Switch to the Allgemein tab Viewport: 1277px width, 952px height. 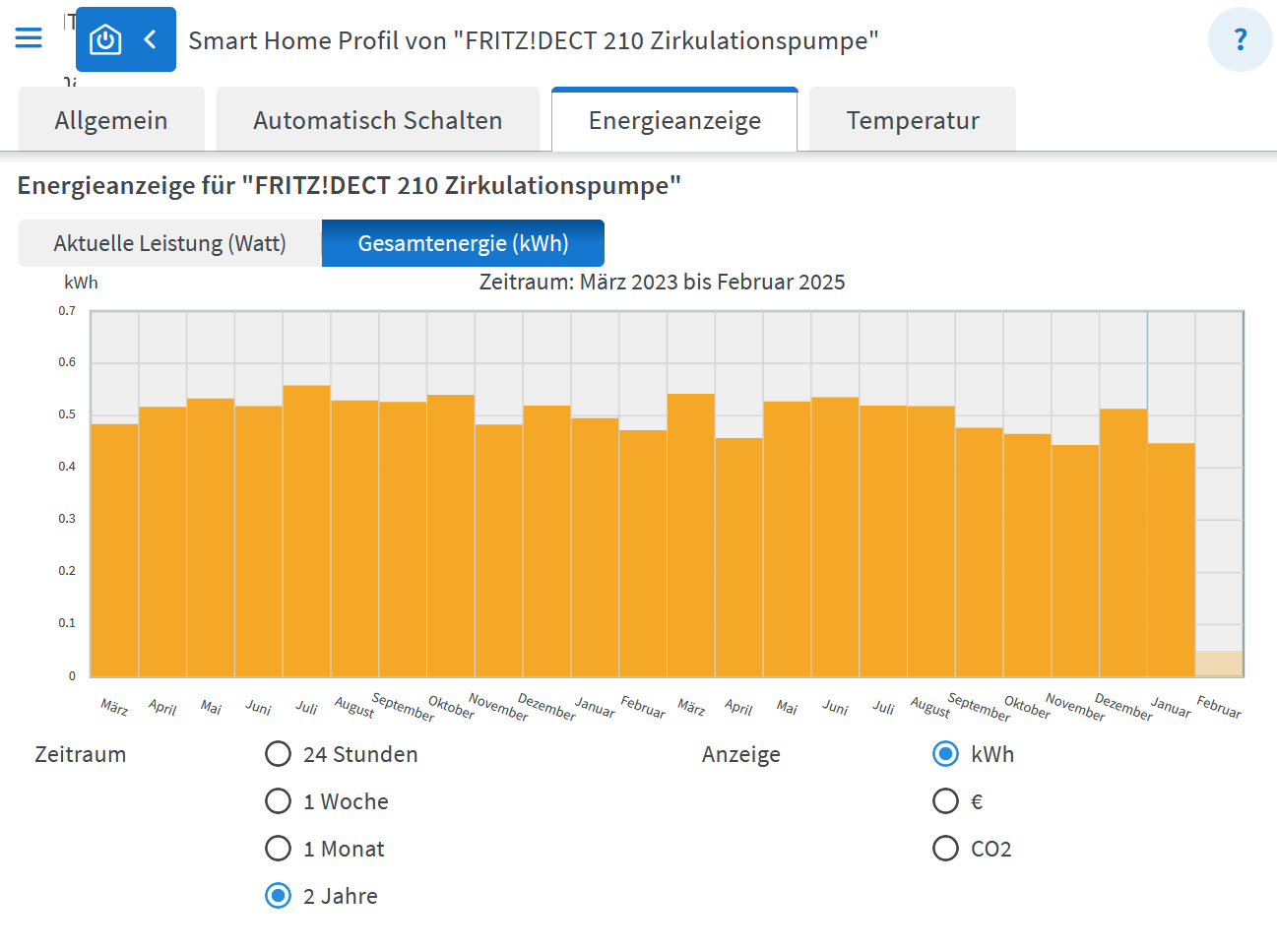tap(111, 120)
